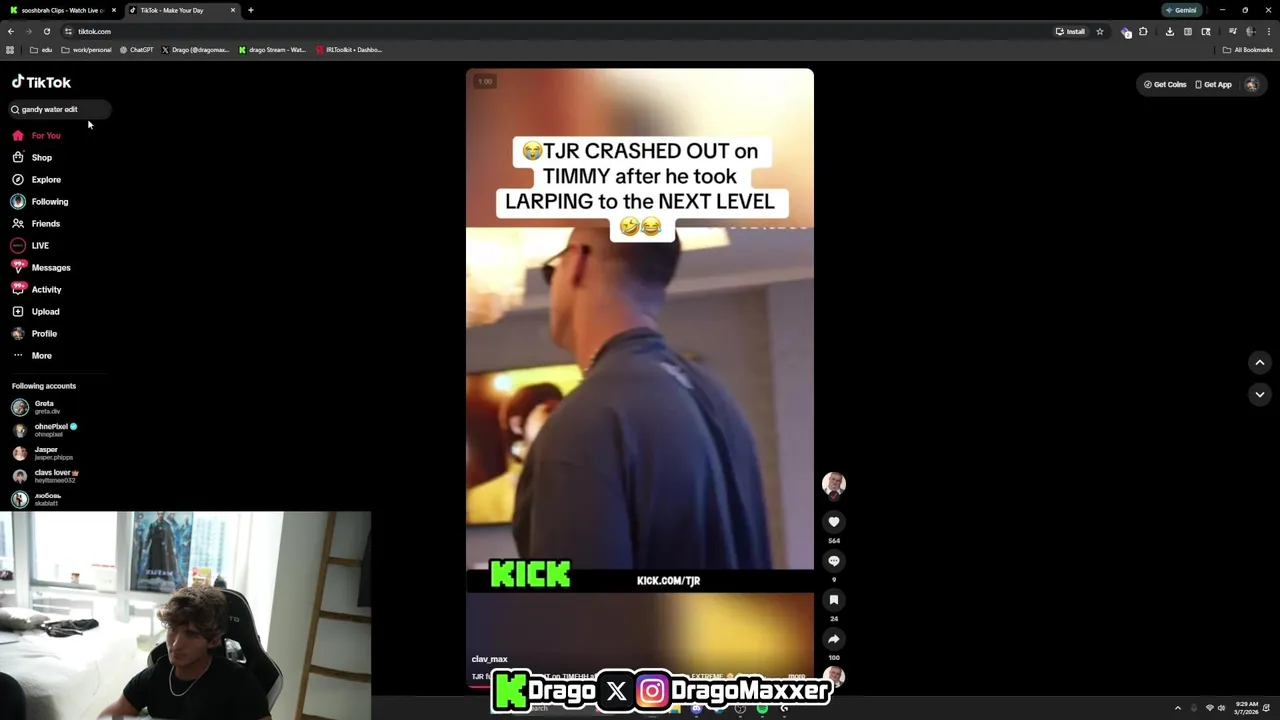Open the любовь followed account
This screenshot has height=720, width=1280.
38,499
